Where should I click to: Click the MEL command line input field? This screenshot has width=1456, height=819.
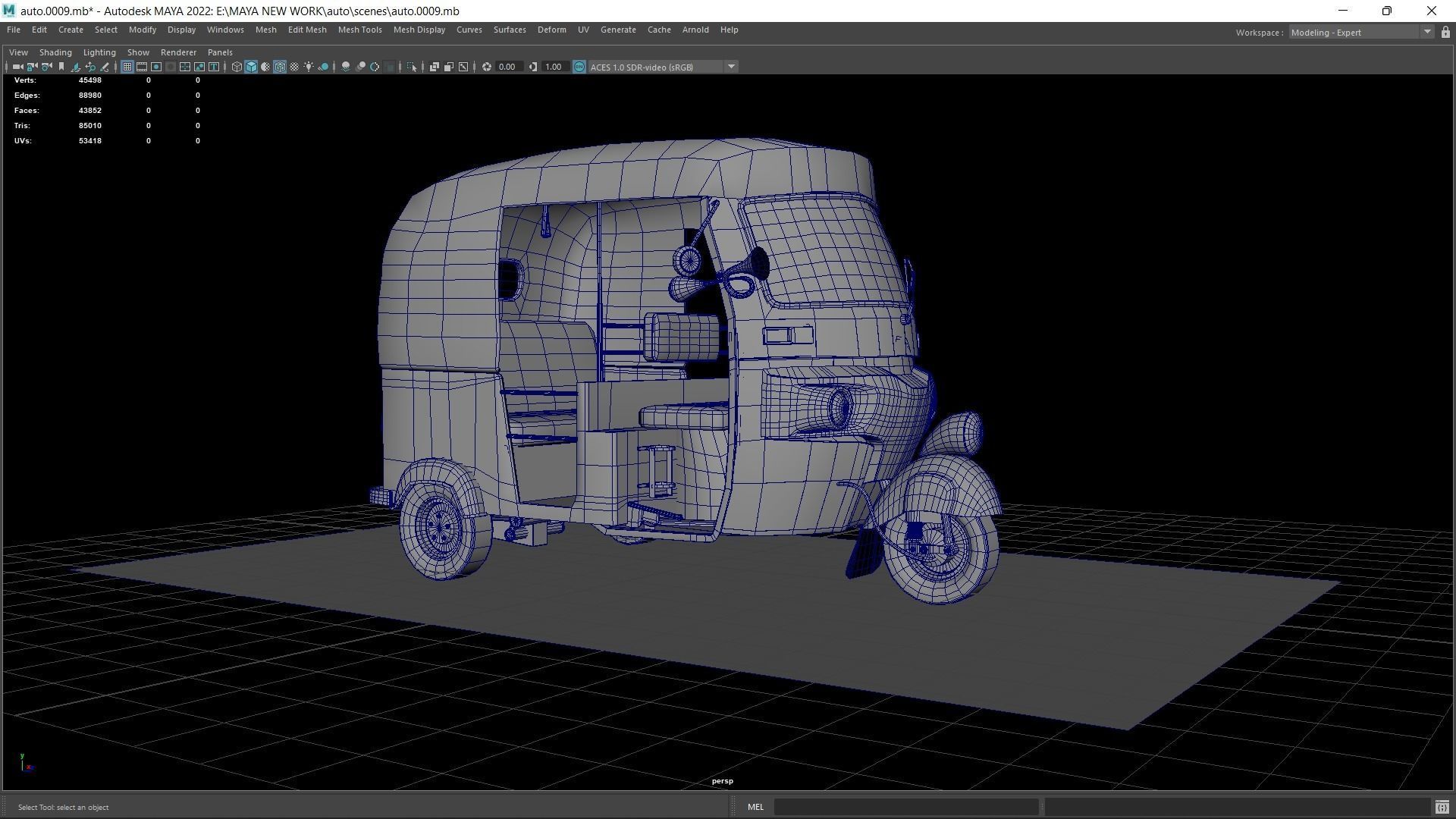(x=905, y=807)
